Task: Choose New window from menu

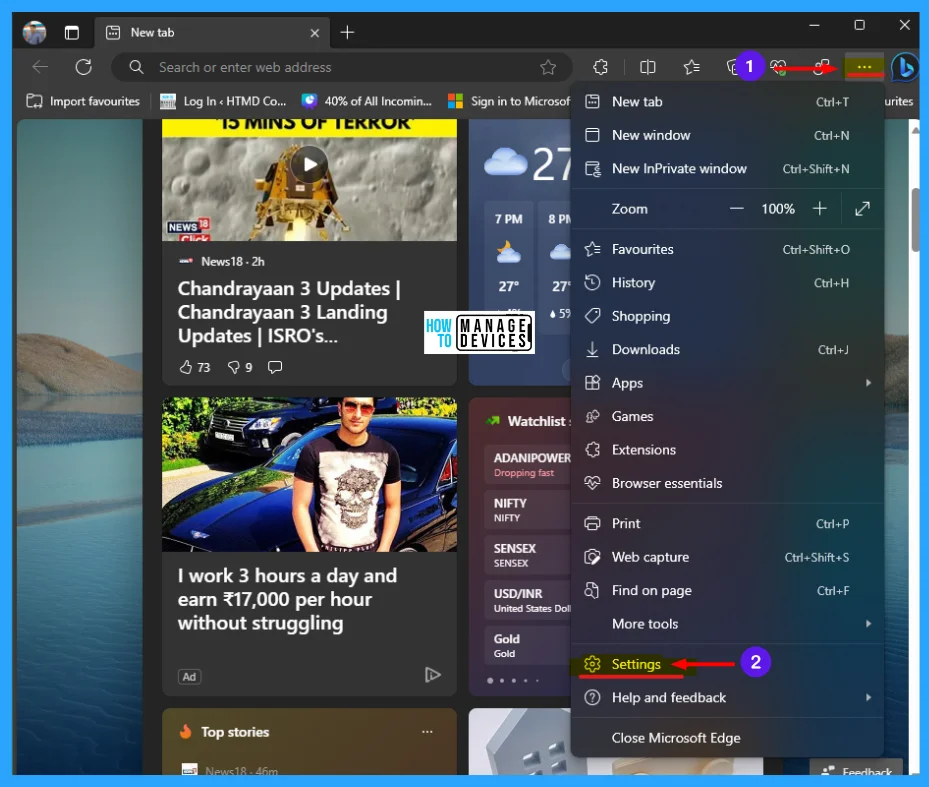Action: (727, 135)
